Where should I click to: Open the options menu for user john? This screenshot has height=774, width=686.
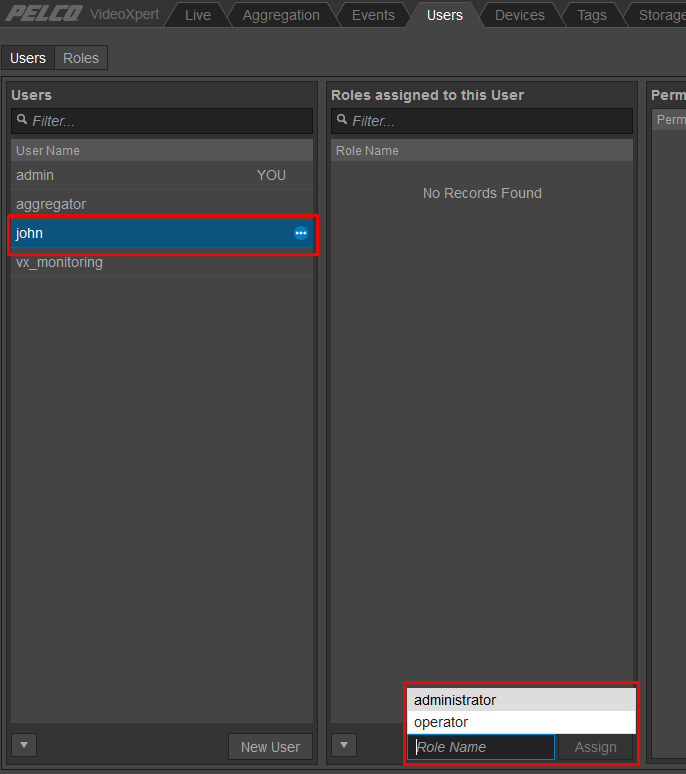click(x=301, y=233)
